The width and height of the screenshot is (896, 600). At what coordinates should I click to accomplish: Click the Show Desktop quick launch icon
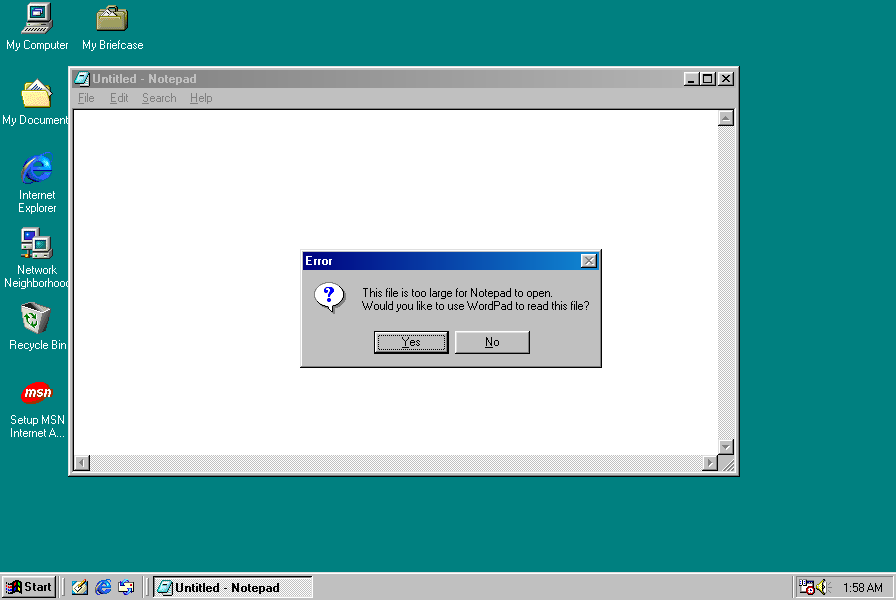79,587
